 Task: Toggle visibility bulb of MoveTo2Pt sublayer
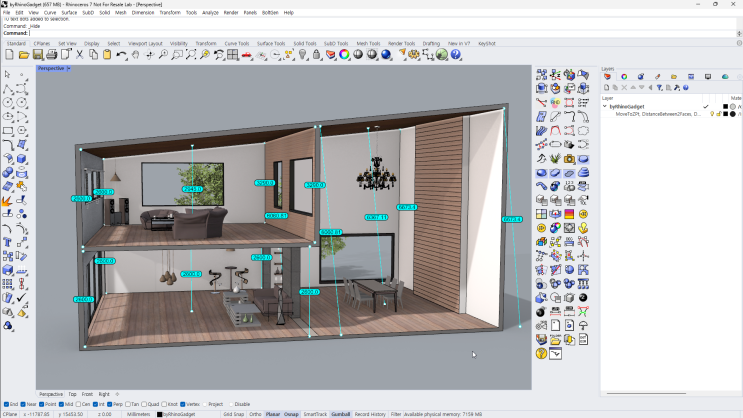point(712,114)
